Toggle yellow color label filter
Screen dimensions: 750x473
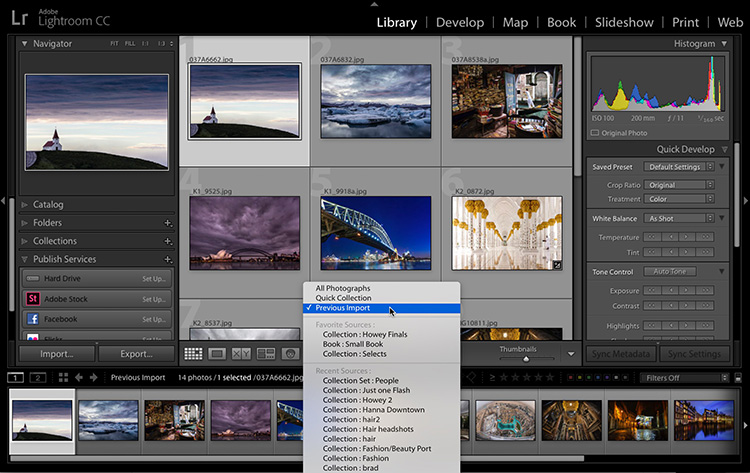tap(580, 378)
